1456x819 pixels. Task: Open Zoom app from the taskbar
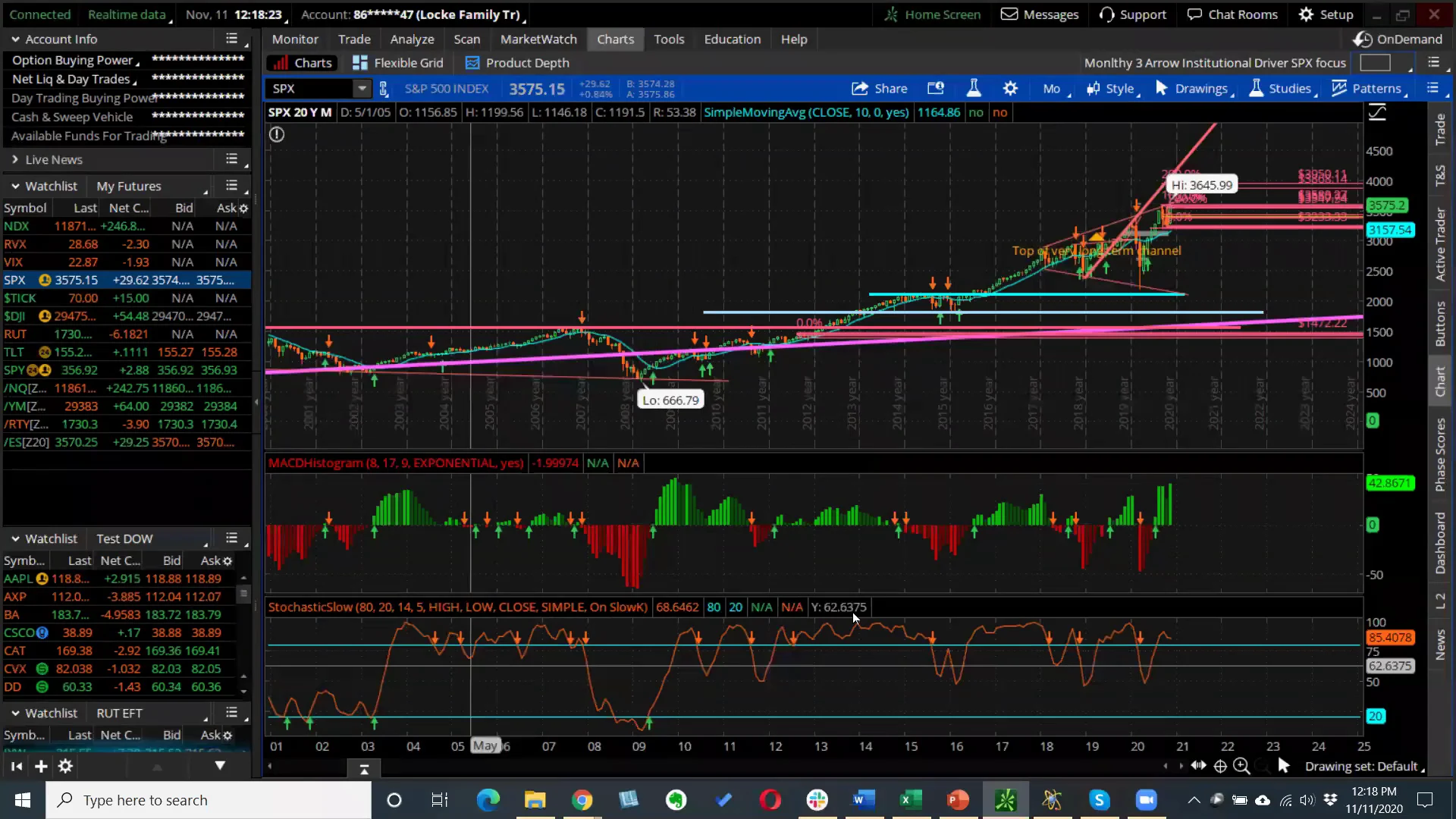coord(1146,800)
